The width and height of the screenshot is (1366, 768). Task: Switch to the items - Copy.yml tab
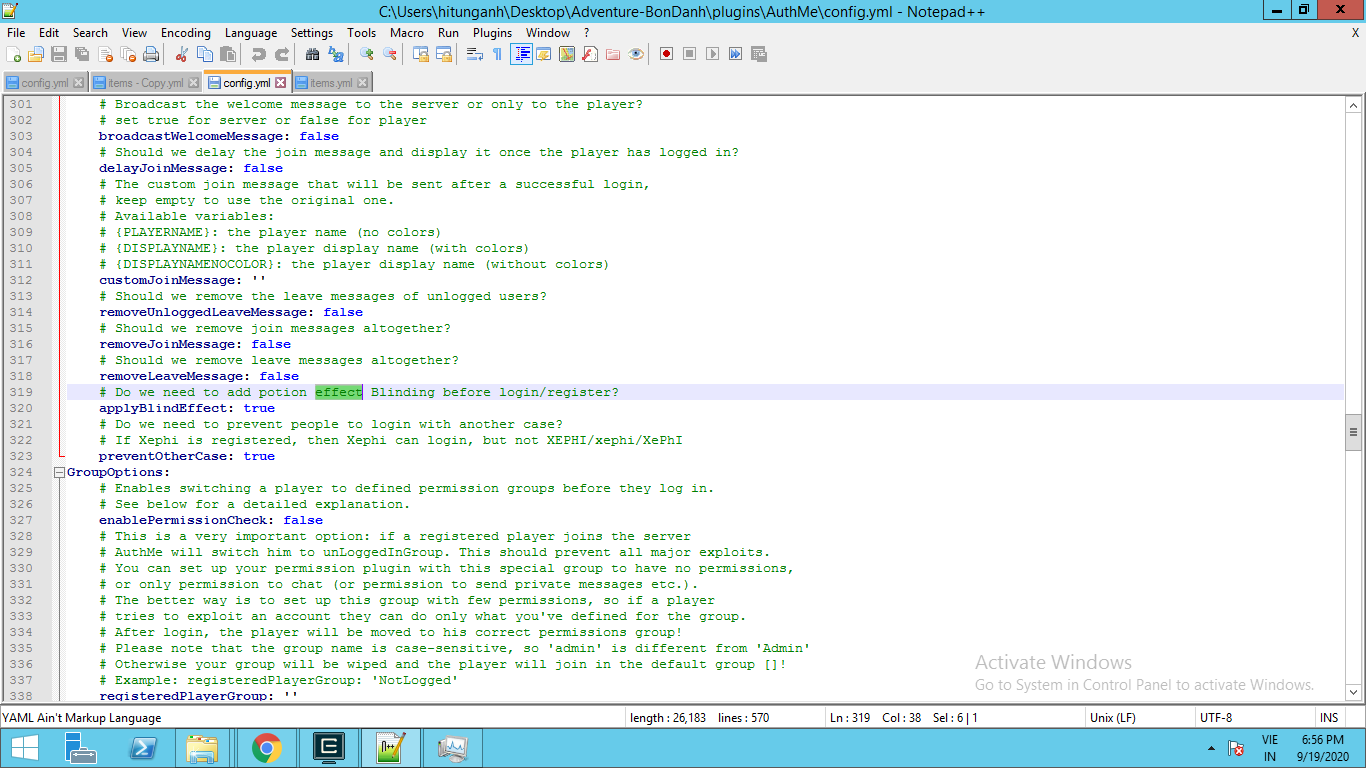tap(145, 83)
